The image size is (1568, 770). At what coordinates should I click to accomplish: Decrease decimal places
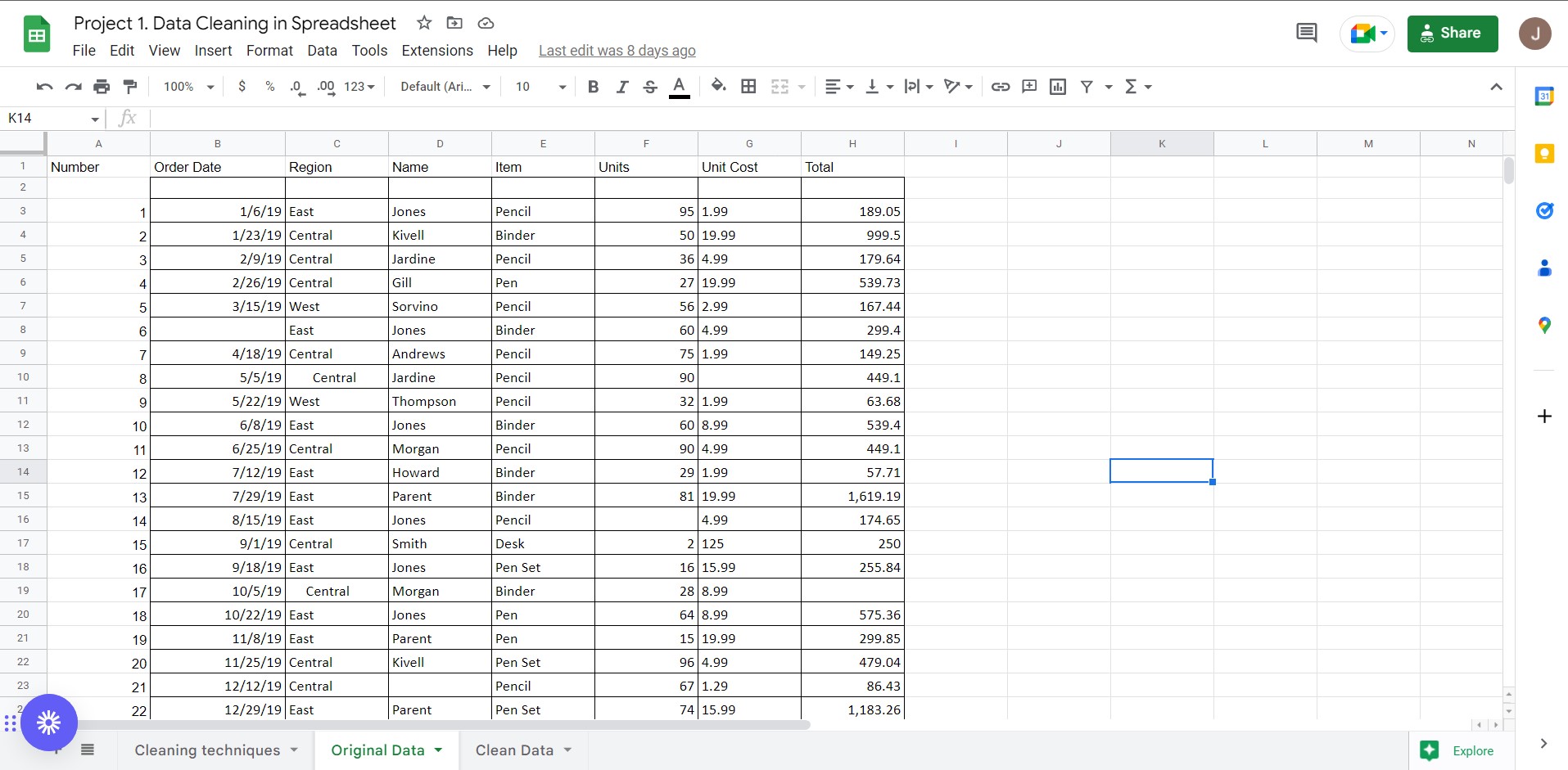(297, 87)
